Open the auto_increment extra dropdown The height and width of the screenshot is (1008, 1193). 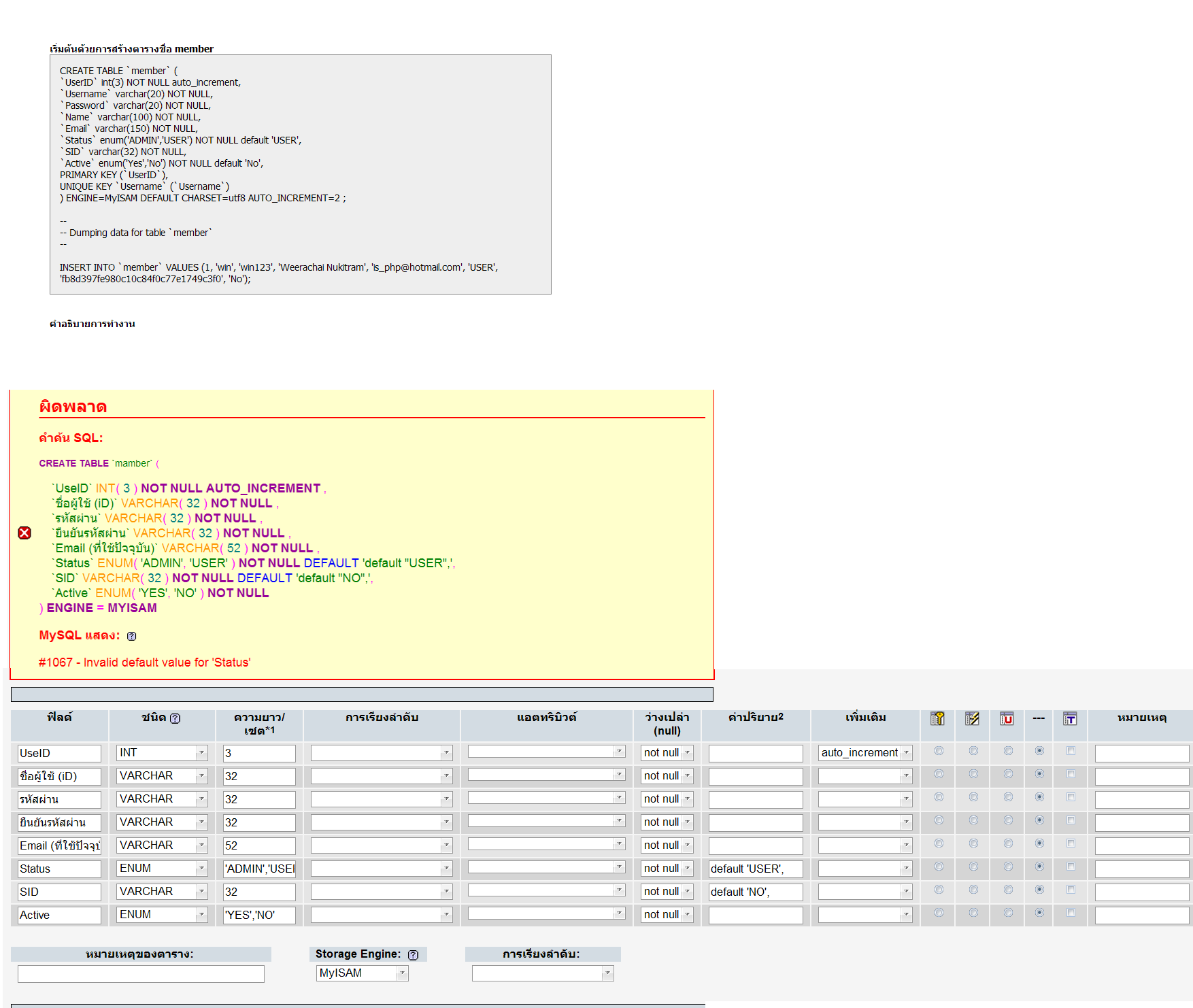(865, 753)
